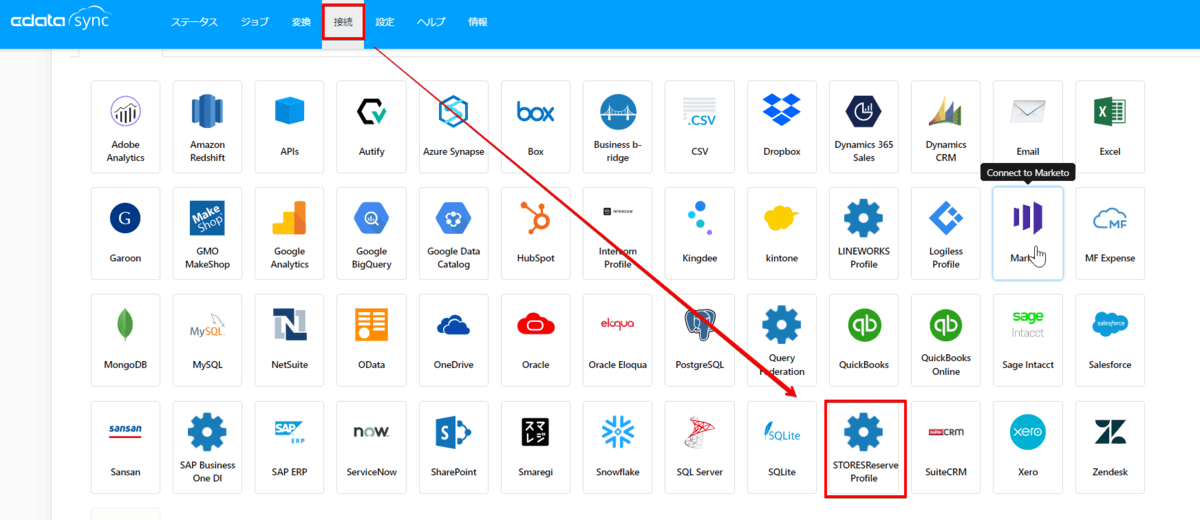Viewport: 1200px width, 520px height.
Task: Open the SQL Server connector
Action: (699, 447)
